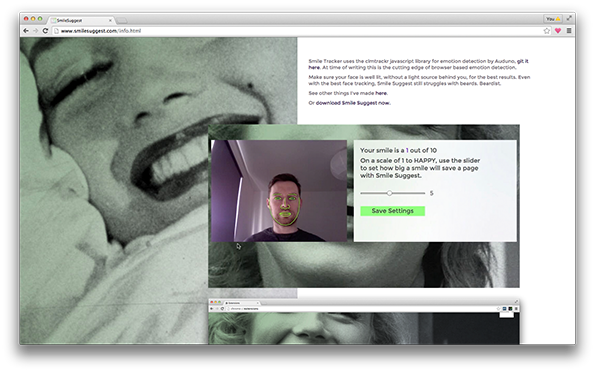Click the page icon in the address bar
This screenshot has width=595, height=372.
click(x=56, y=31)
